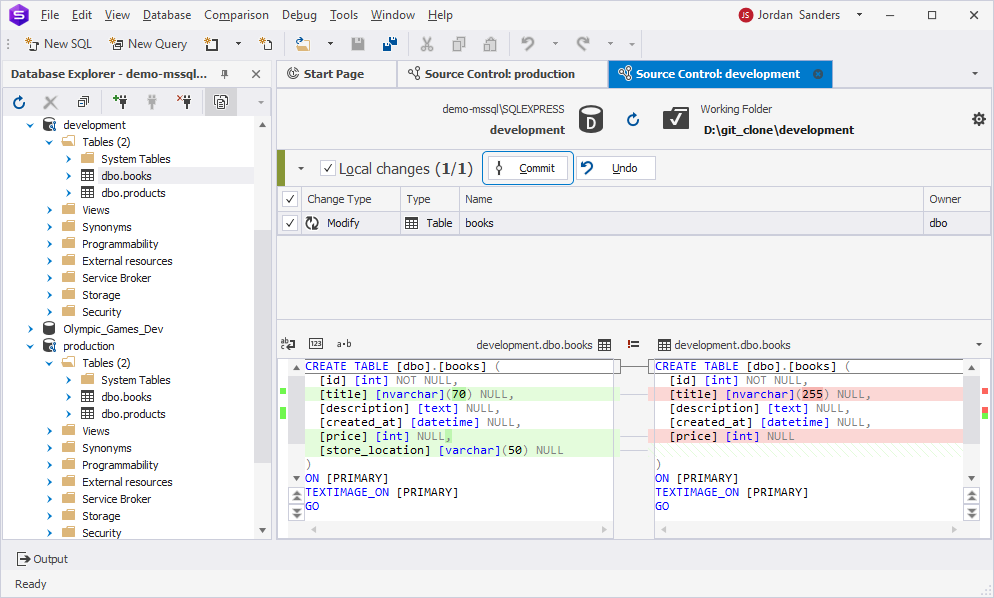Open Jordan Sanders account dropdown

tap(860, 15)
